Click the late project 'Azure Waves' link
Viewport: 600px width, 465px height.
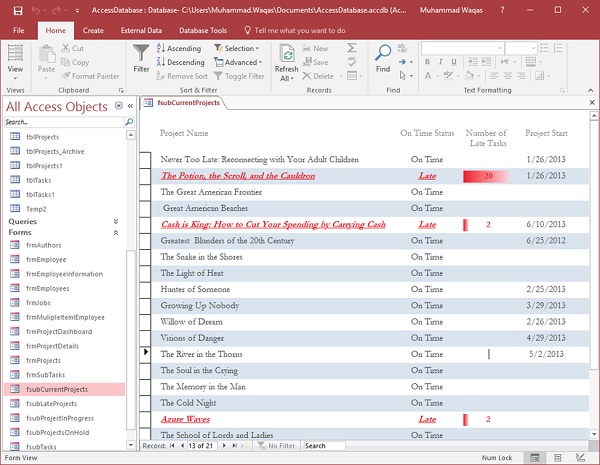click(x=185, y=419)
